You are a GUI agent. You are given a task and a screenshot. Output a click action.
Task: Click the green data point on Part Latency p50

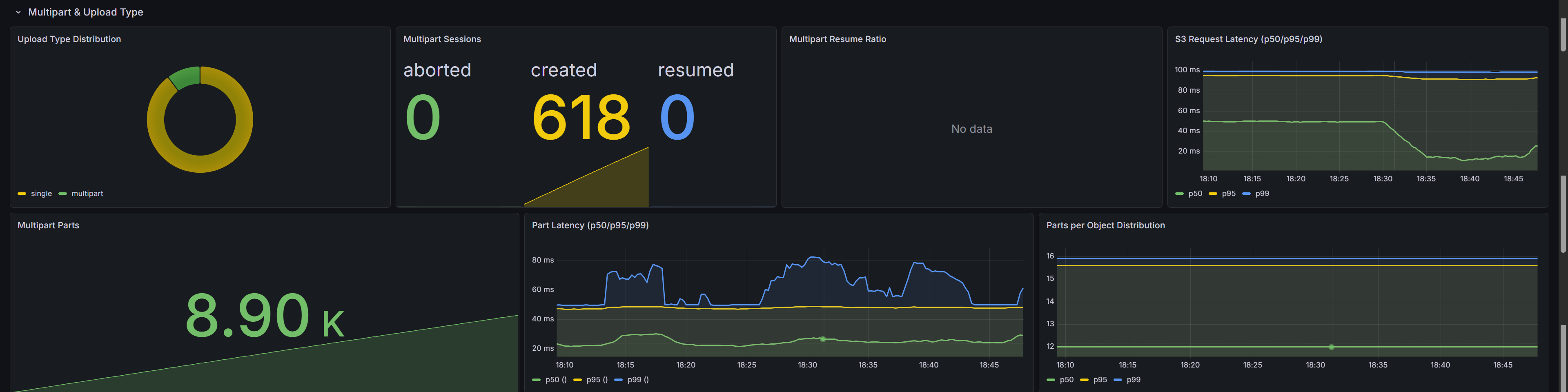click(822, 339)
